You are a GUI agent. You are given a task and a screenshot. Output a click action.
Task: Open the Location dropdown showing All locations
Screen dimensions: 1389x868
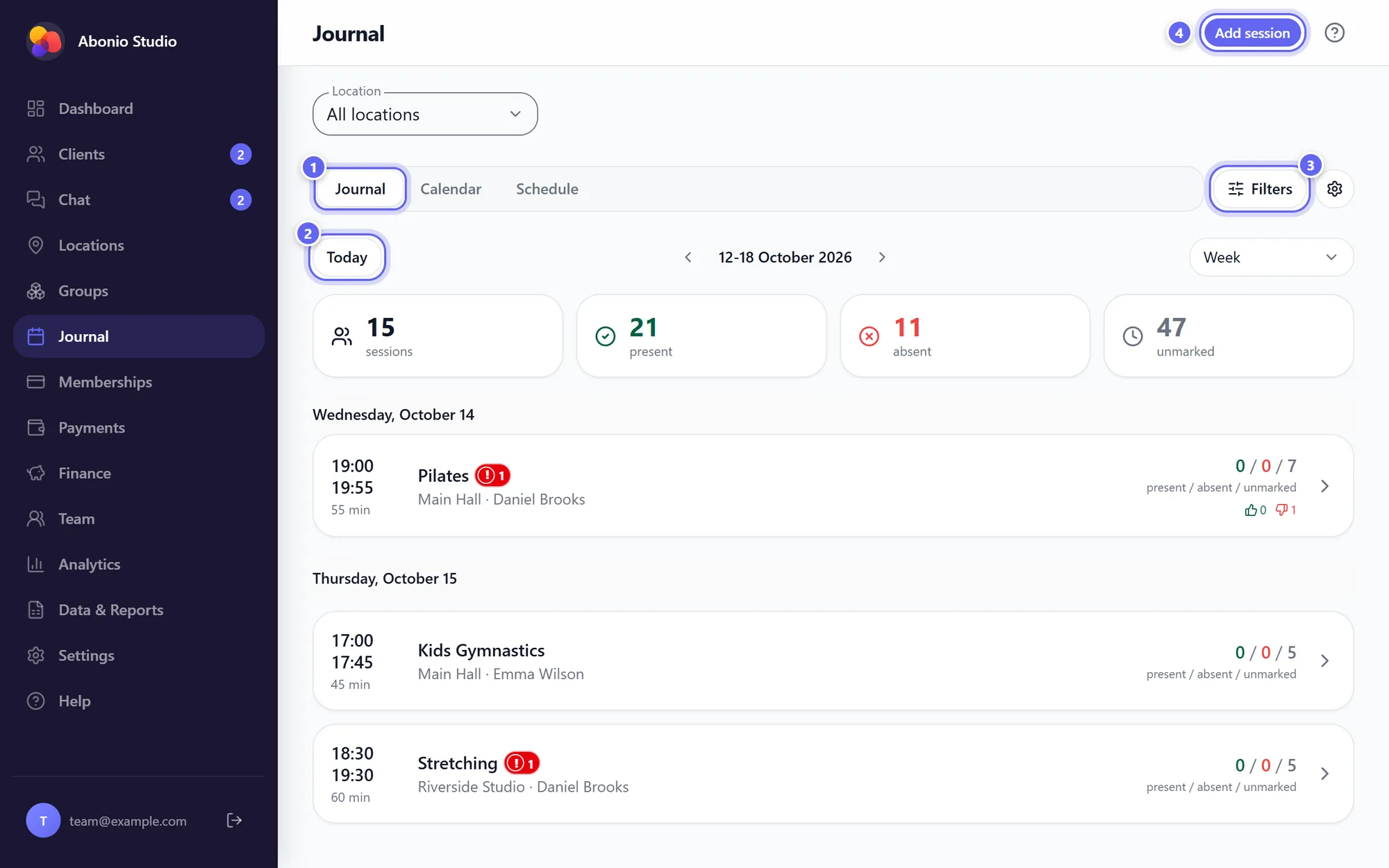(x=425, y=114)
